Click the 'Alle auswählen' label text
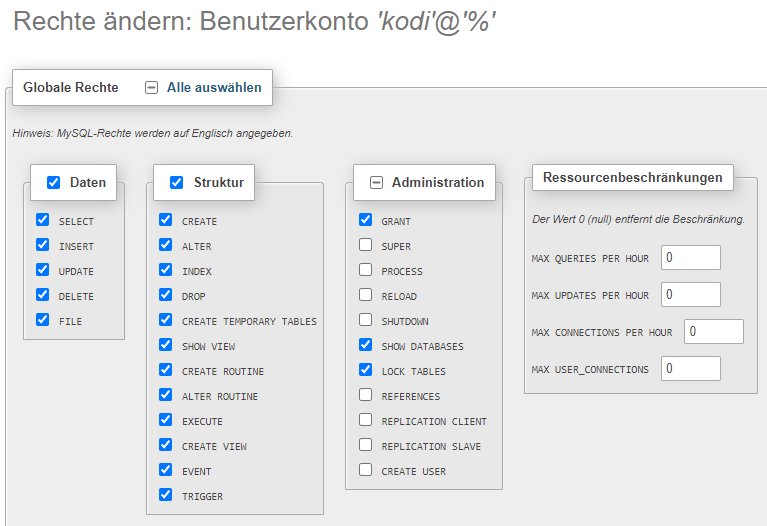 pos(214,88)
